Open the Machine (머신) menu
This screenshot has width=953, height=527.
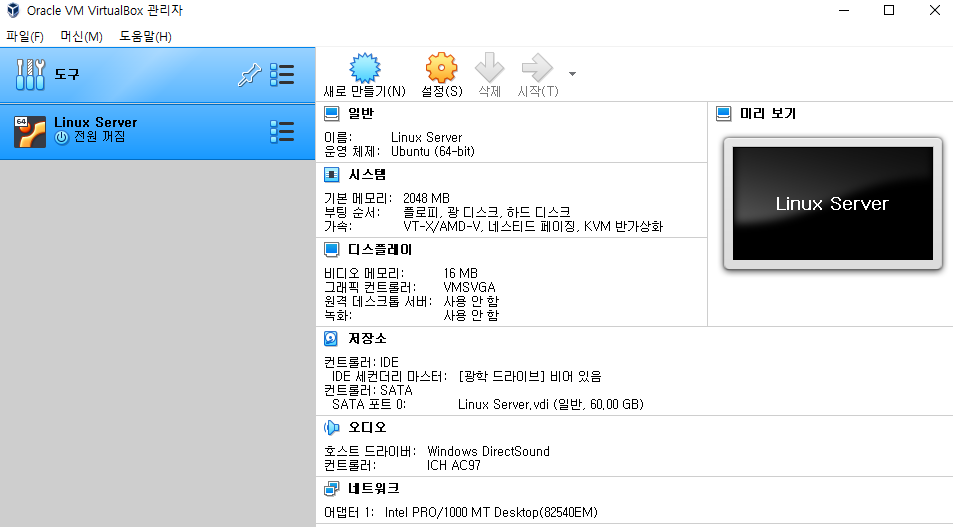pos(81,36)
